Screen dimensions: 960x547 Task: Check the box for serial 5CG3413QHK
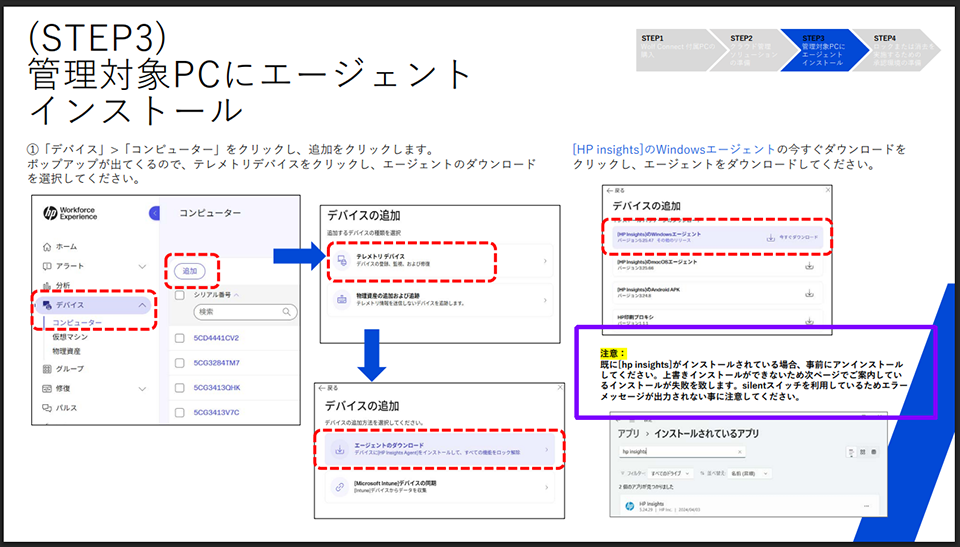pyautogui.click(x=180, y=388)
